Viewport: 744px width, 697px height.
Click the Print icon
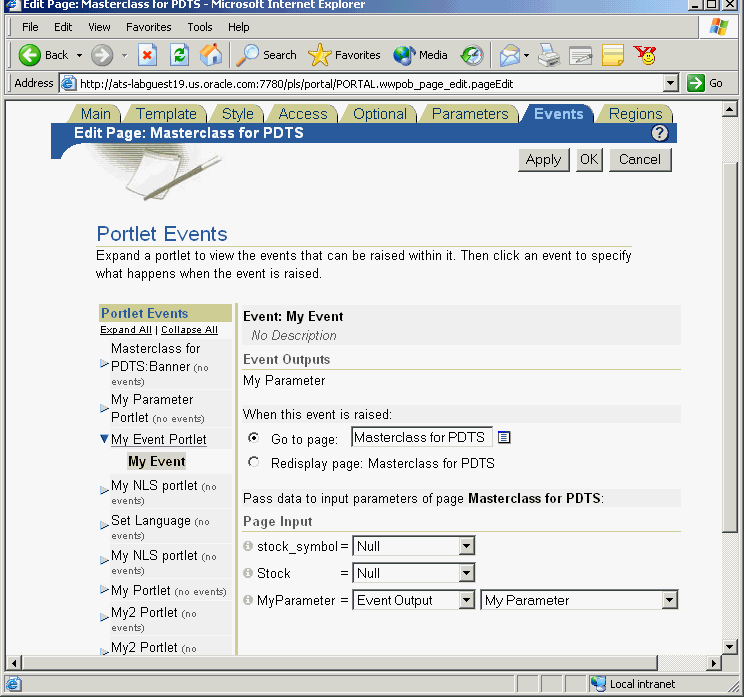click(549, 56)
